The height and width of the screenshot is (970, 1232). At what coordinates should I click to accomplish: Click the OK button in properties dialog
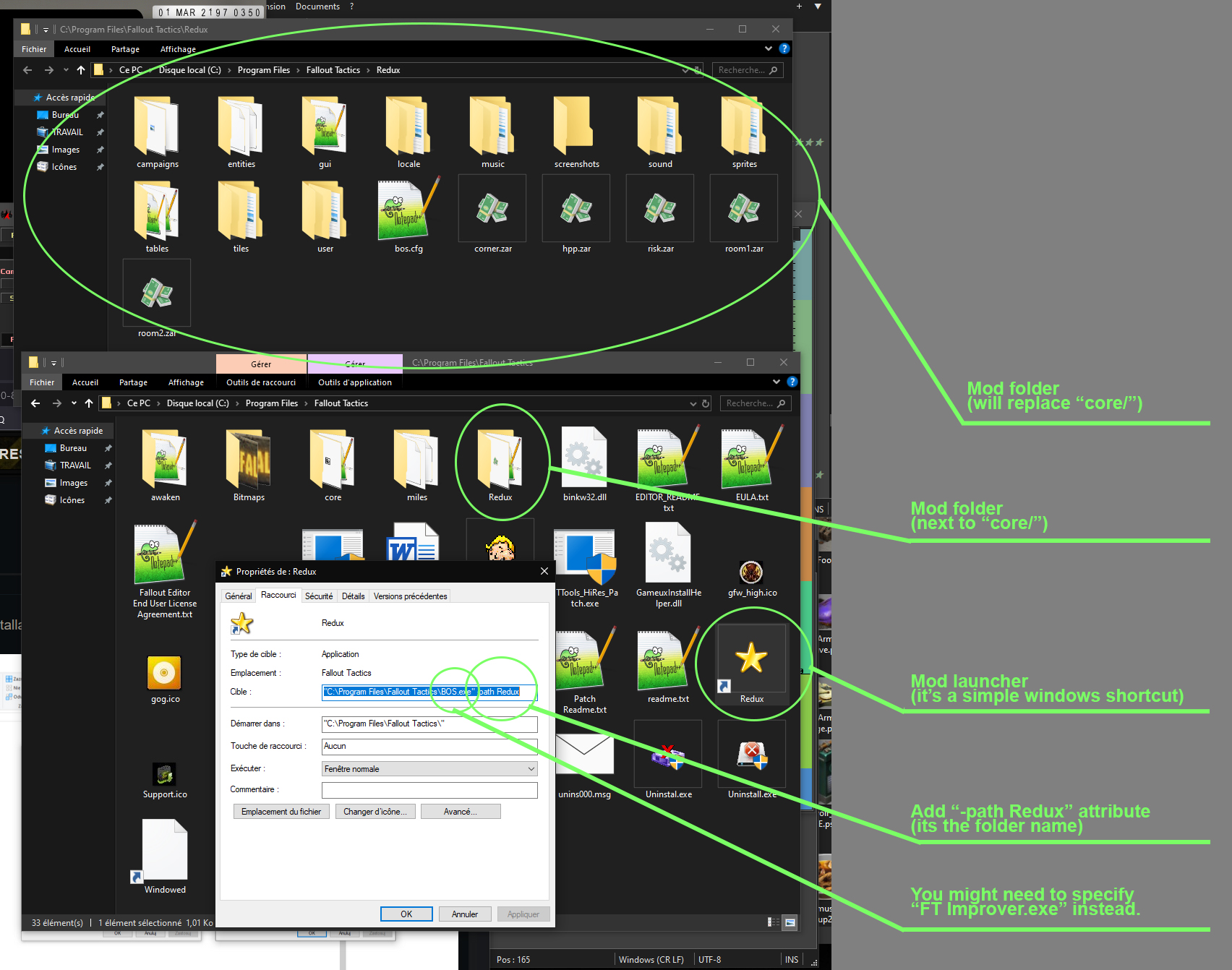click(x=406, y=914)
